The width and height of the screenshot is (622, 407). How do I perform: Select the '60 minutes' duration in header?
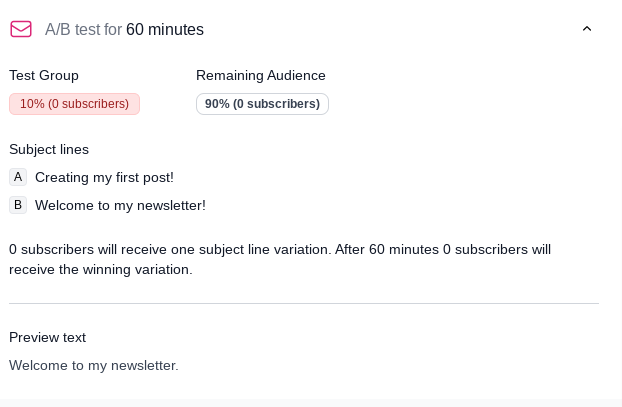tap(165, 30)
